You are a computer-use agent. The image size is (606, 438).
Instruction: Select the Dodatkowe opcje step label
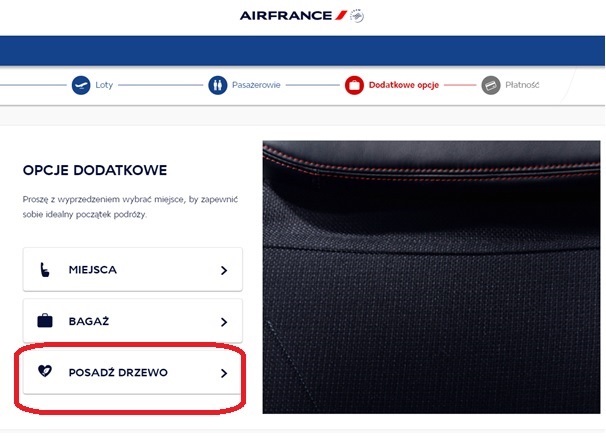(402, 85)
